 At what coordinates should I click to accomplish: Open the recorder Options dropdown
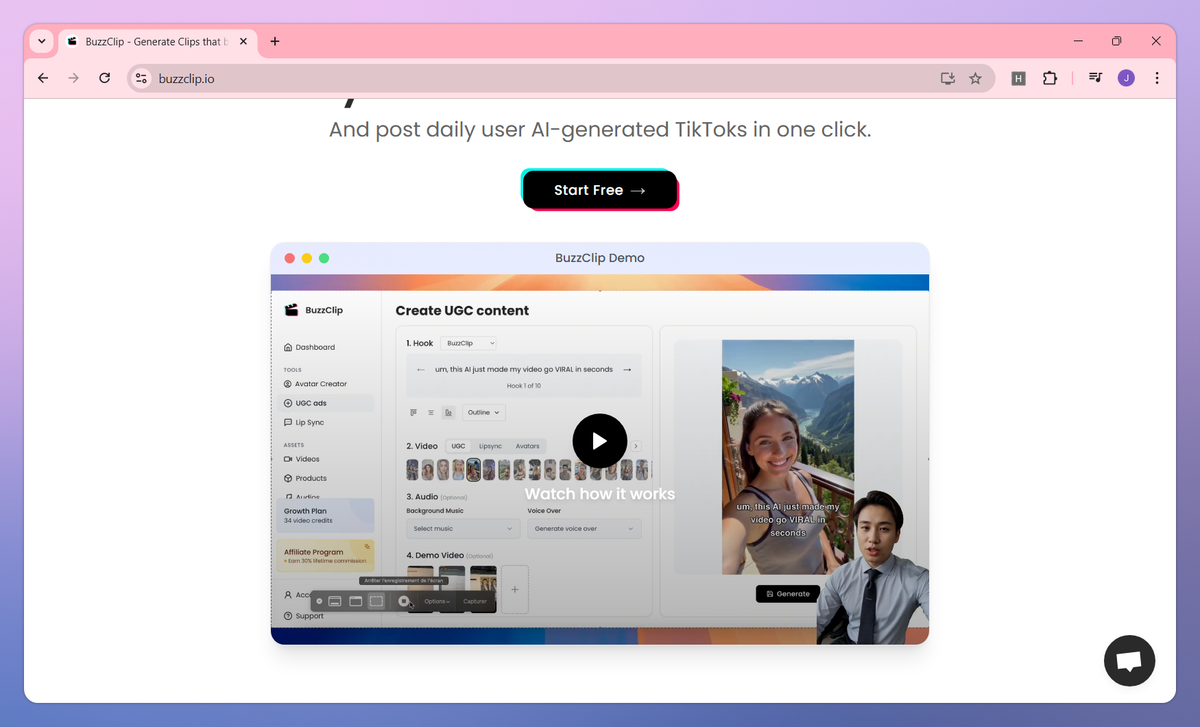pyautogui.click(x=436, y=601)
